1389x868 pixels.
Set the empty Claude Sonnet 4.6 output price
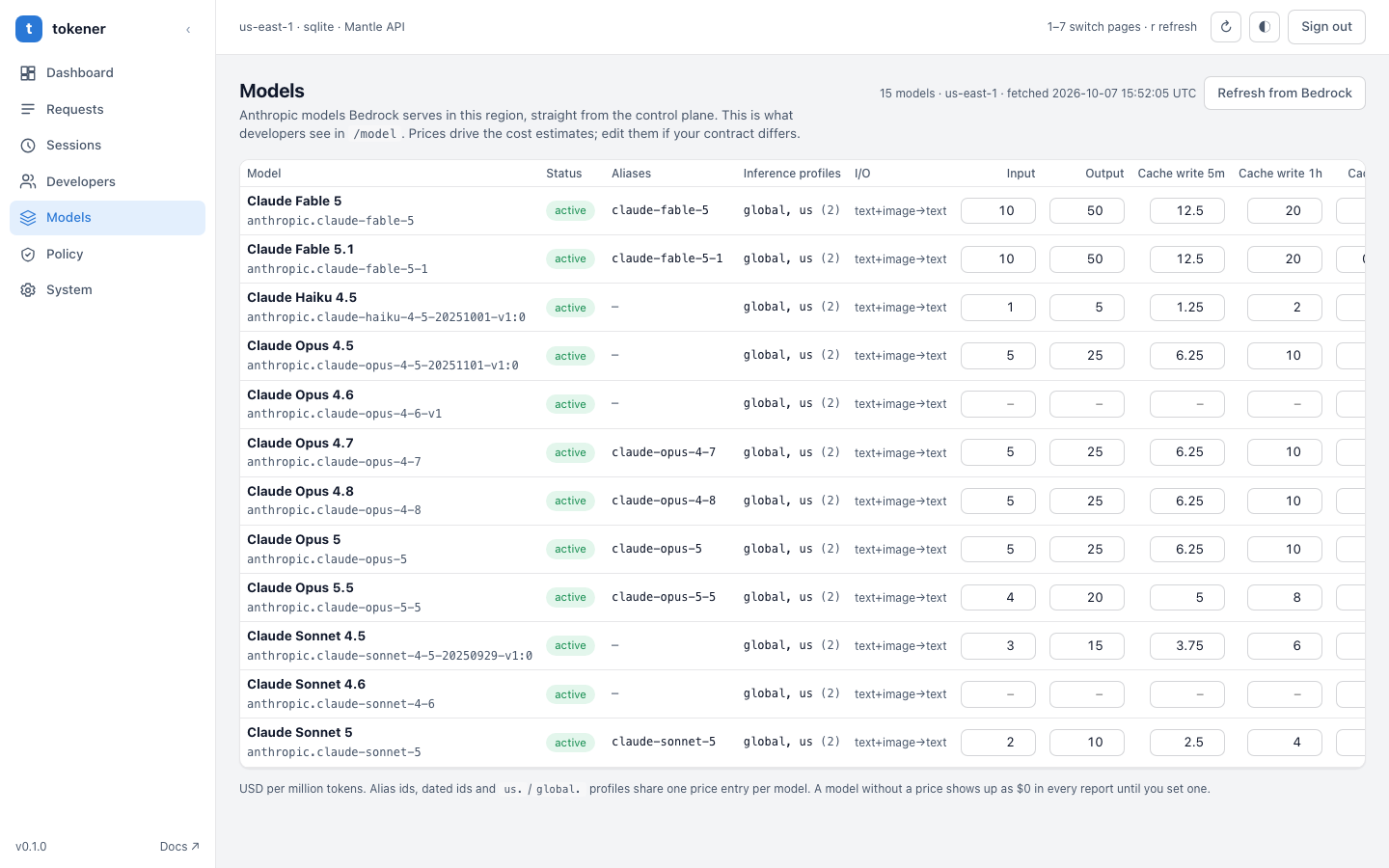click(1087, 694)
